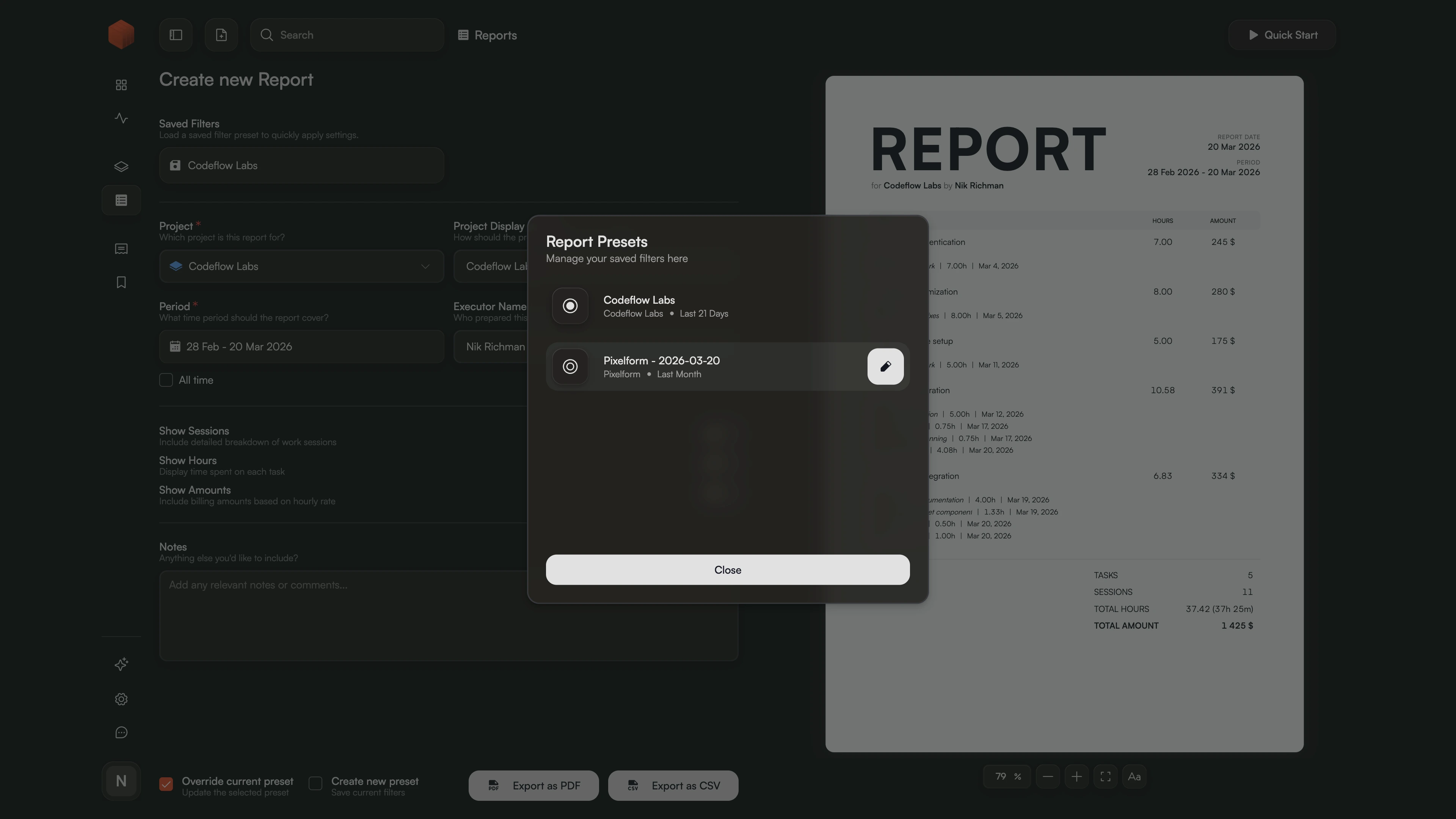The width and height of the screenshot is (1456, 819).
Task: Select the Bookmarks icon in sidebar
Action: point(121,282)
